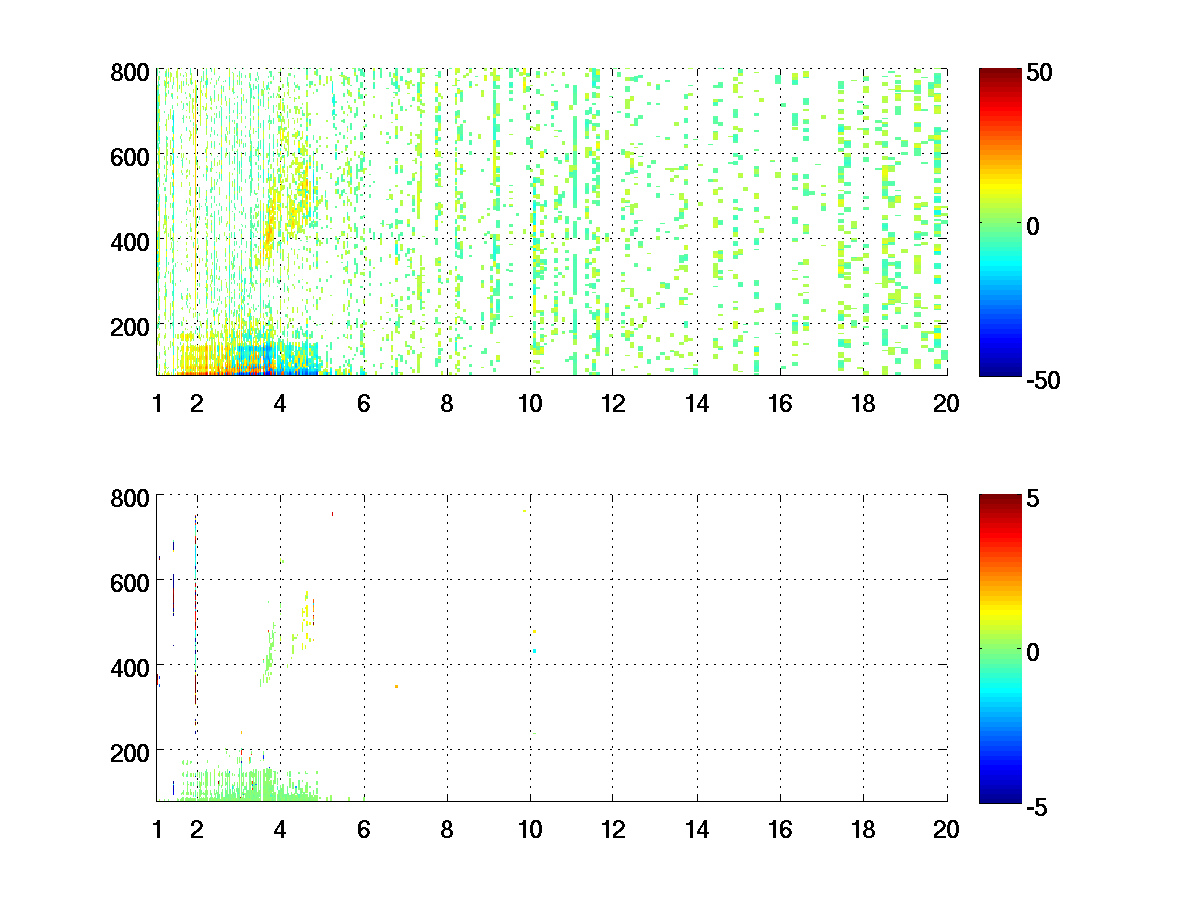Image resolution: width=1200 pixels, height=900 pixels.
Task: Click the bottom plot's "1" x-axis tick label
Action: point(157,829)
